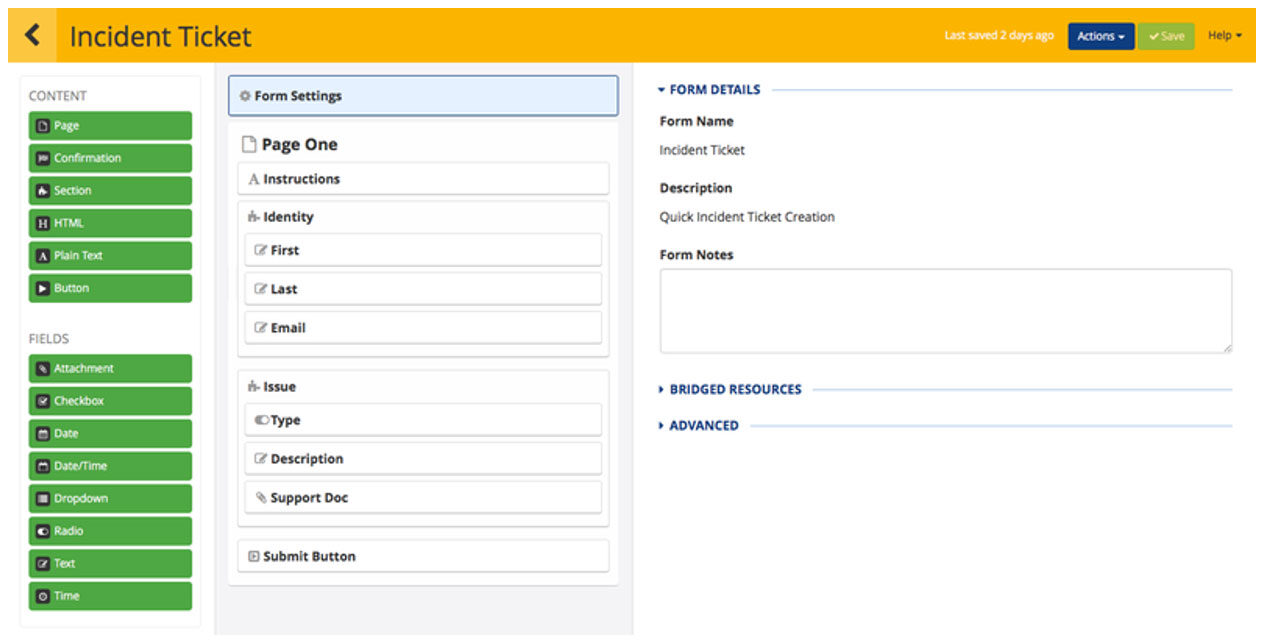The width and height of the screenshot is (1263, 642).
Task: Click inside the Form Notes text area
Action: click(945, 311)
